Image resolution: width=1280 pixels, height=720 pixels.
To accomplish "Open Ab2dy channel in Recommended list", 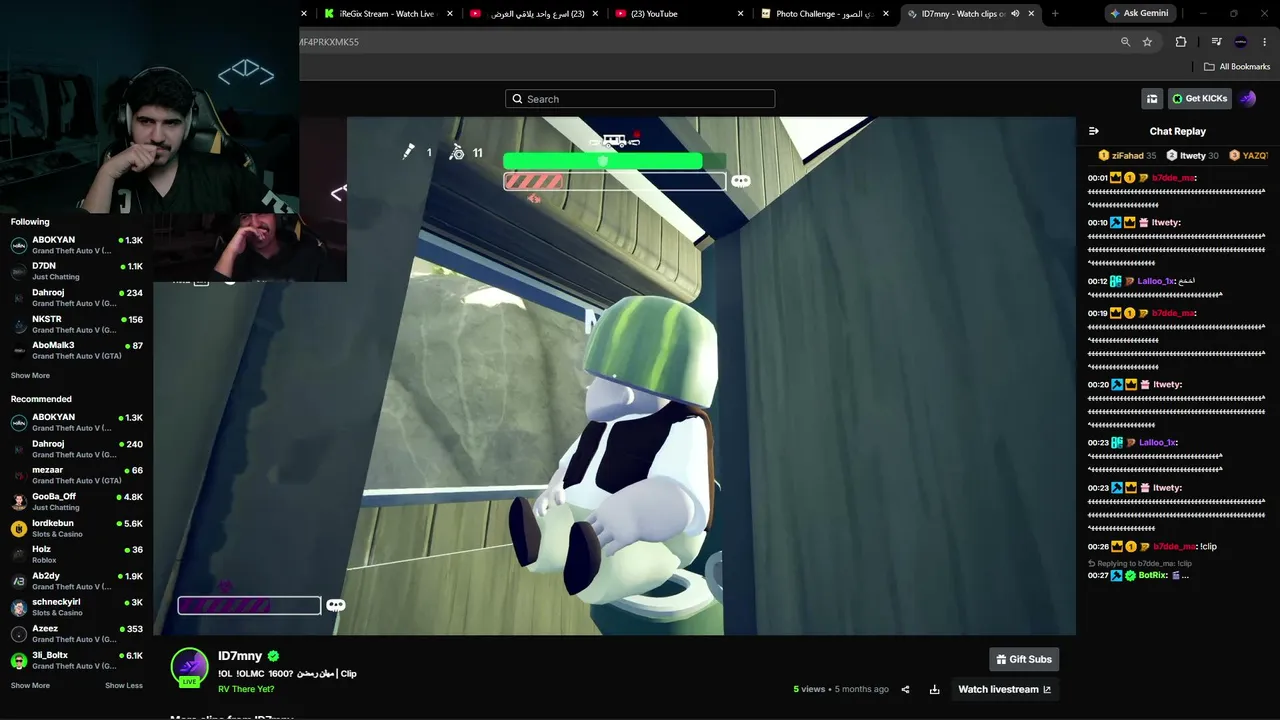I will pyautogui.click(x=77, y=581).
